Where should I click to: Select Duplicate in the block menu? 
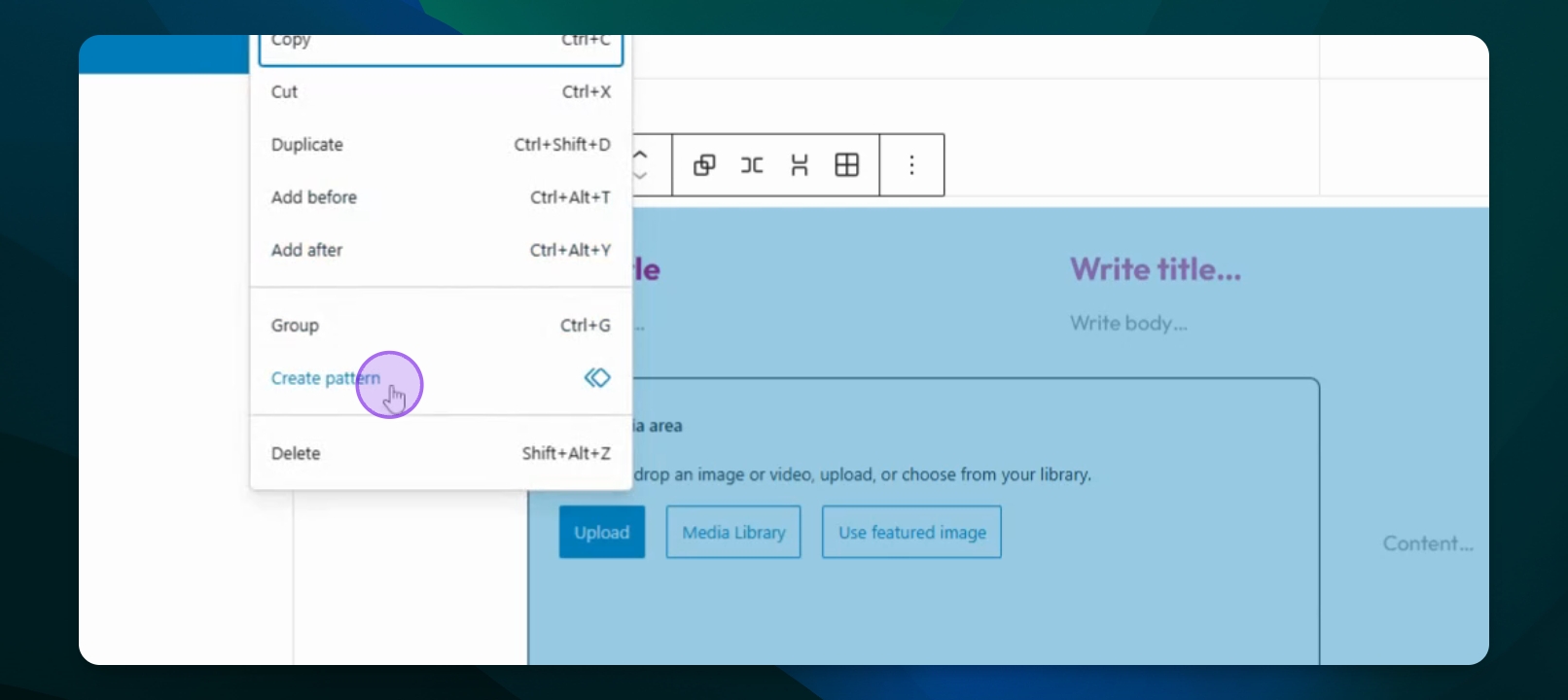(x=441, y=145)
